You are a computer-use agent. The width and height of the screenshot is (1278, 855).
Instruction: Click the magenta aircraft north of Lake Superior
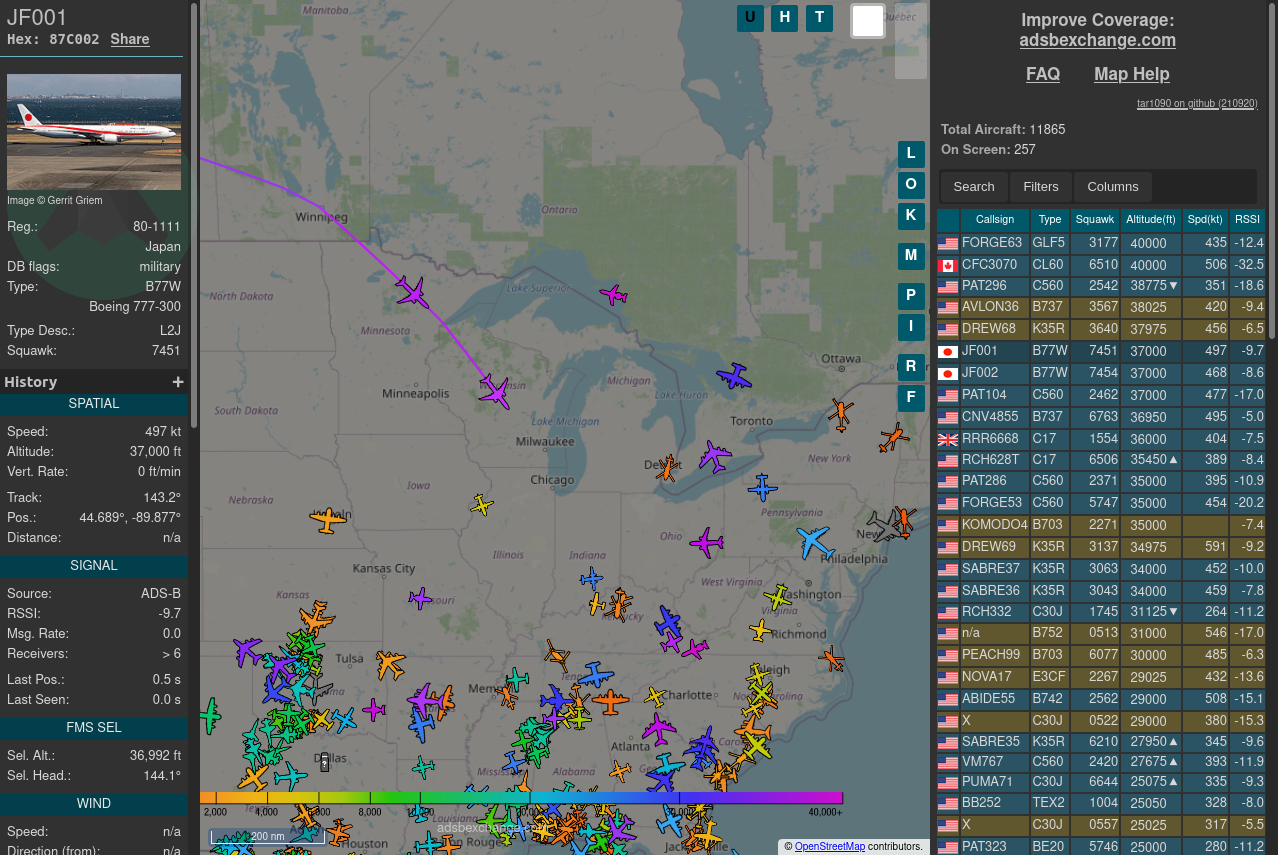click(613, 294)
